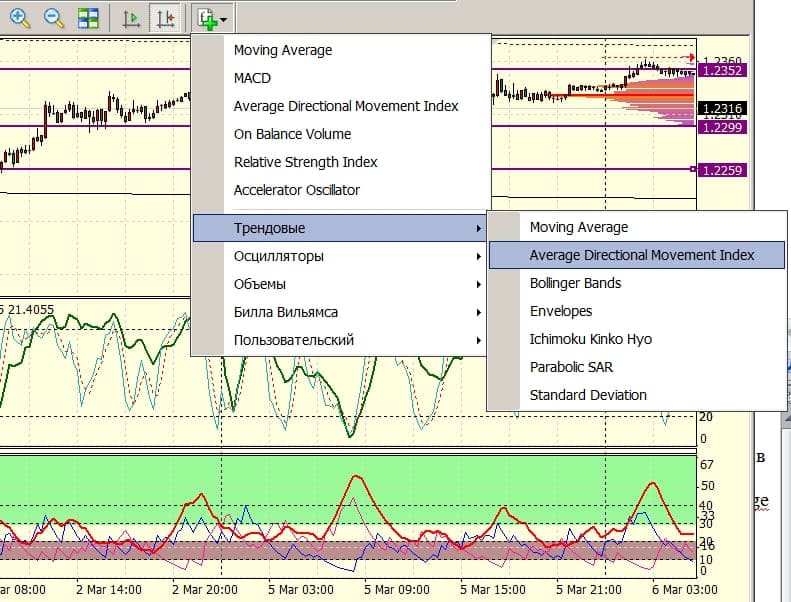Select Moving Average in the recent indicators list
Image resolution: width=791 pixels, height=602 pixels.
(341, 50)
